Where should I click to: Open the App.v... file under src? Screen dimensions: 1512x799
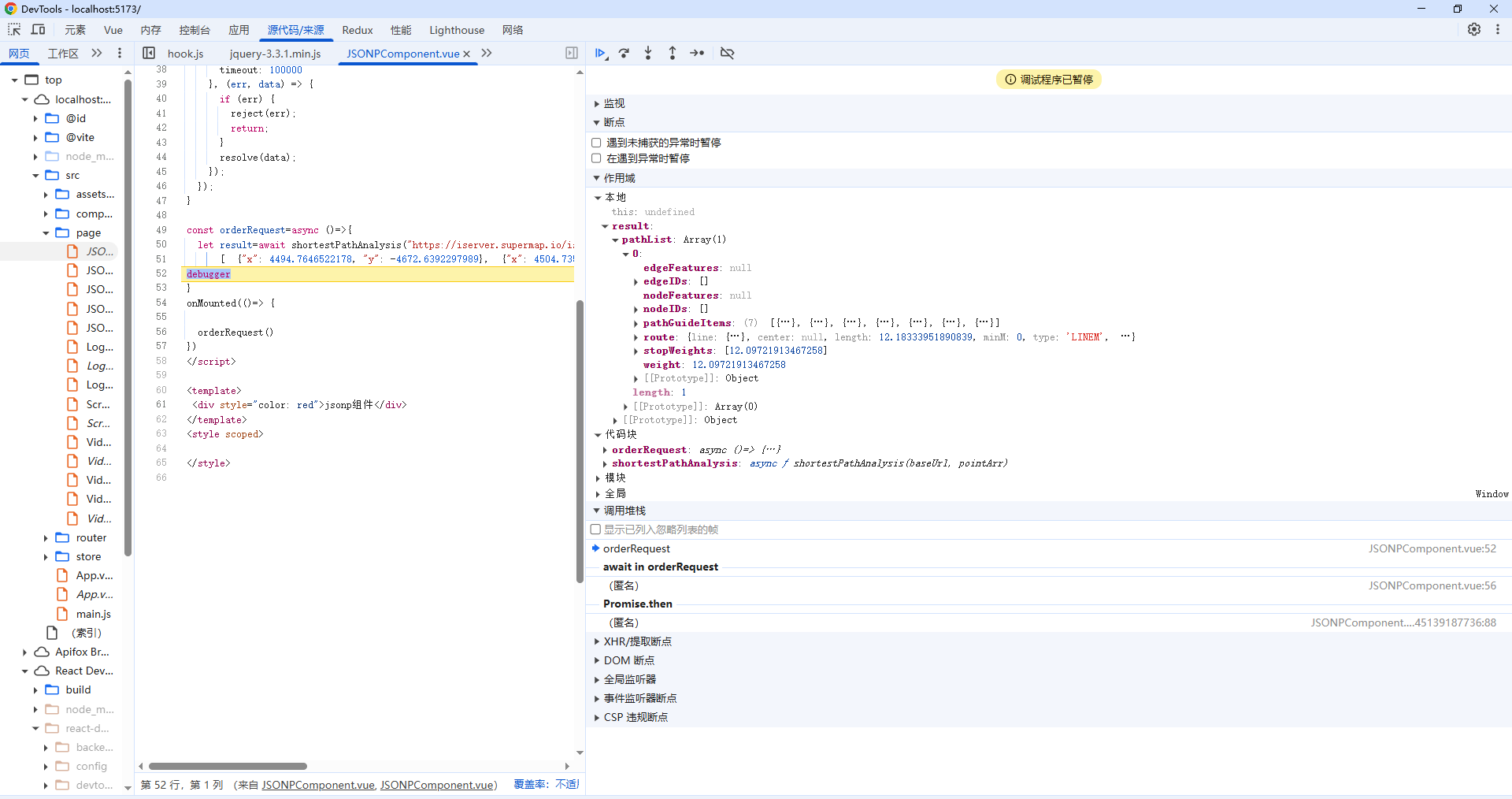pyautogui.click(x=94, y=575)
